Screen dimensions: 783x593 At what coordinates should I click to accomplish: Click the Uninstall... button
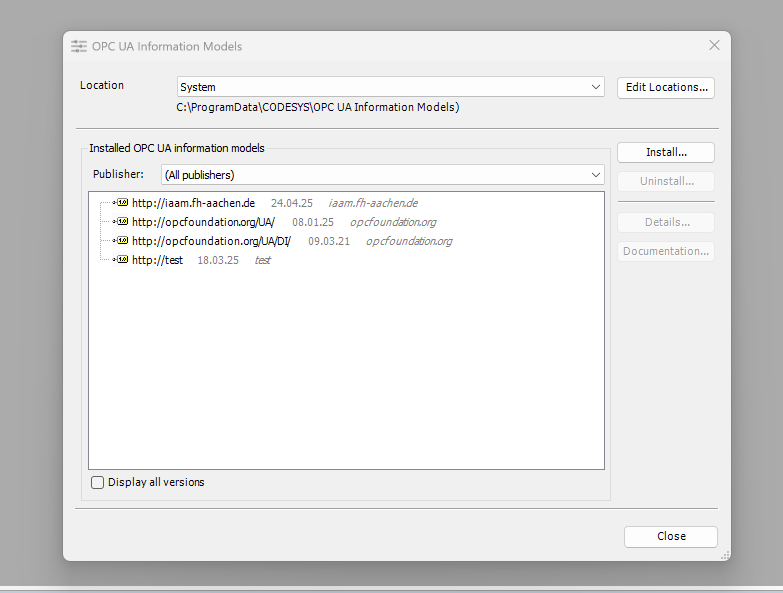pyautogui.click(x=666, y=181)
